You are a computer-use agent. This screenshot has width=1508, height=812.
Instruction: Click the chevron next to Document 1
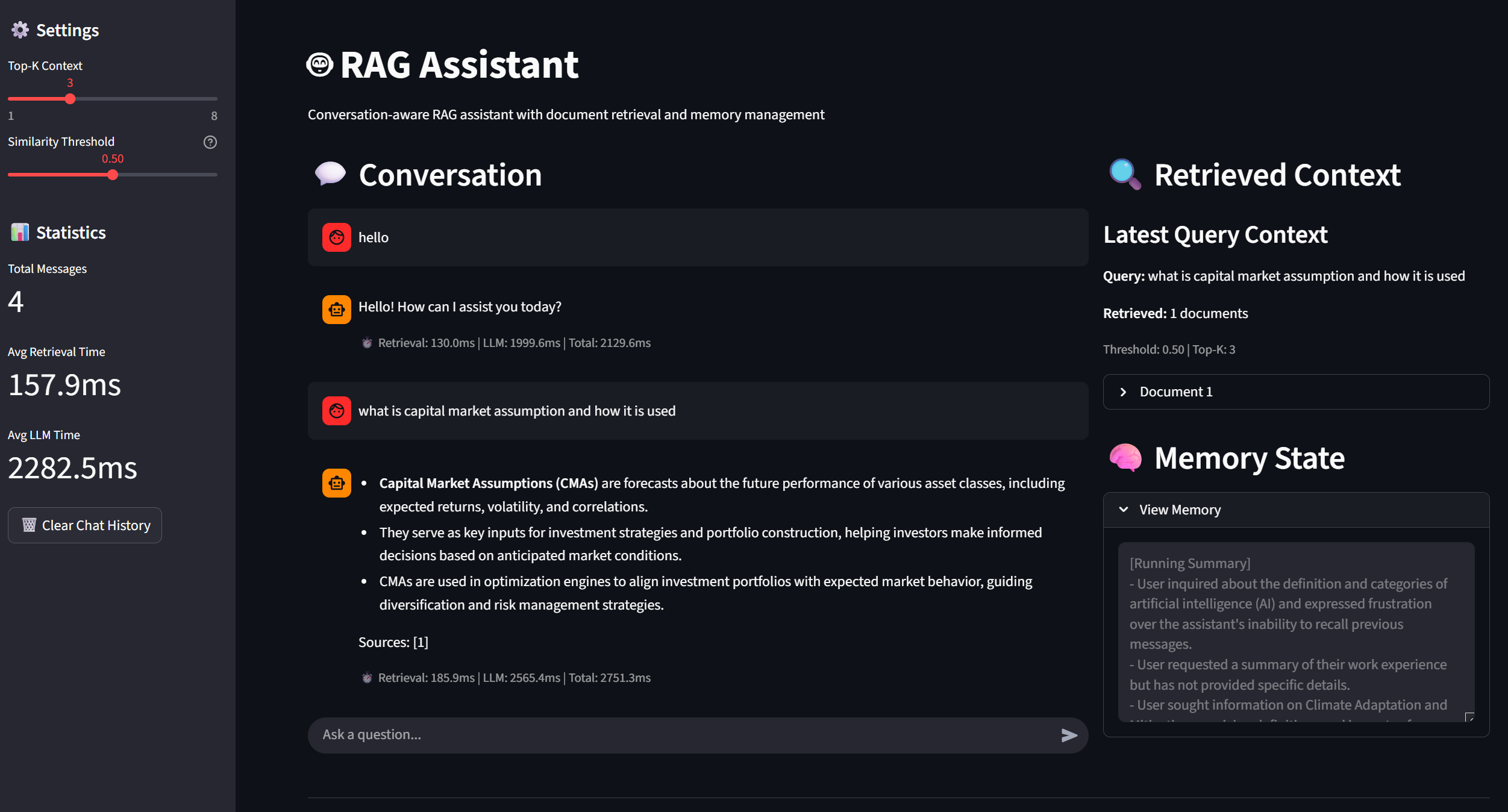(x=1123, y=392)
